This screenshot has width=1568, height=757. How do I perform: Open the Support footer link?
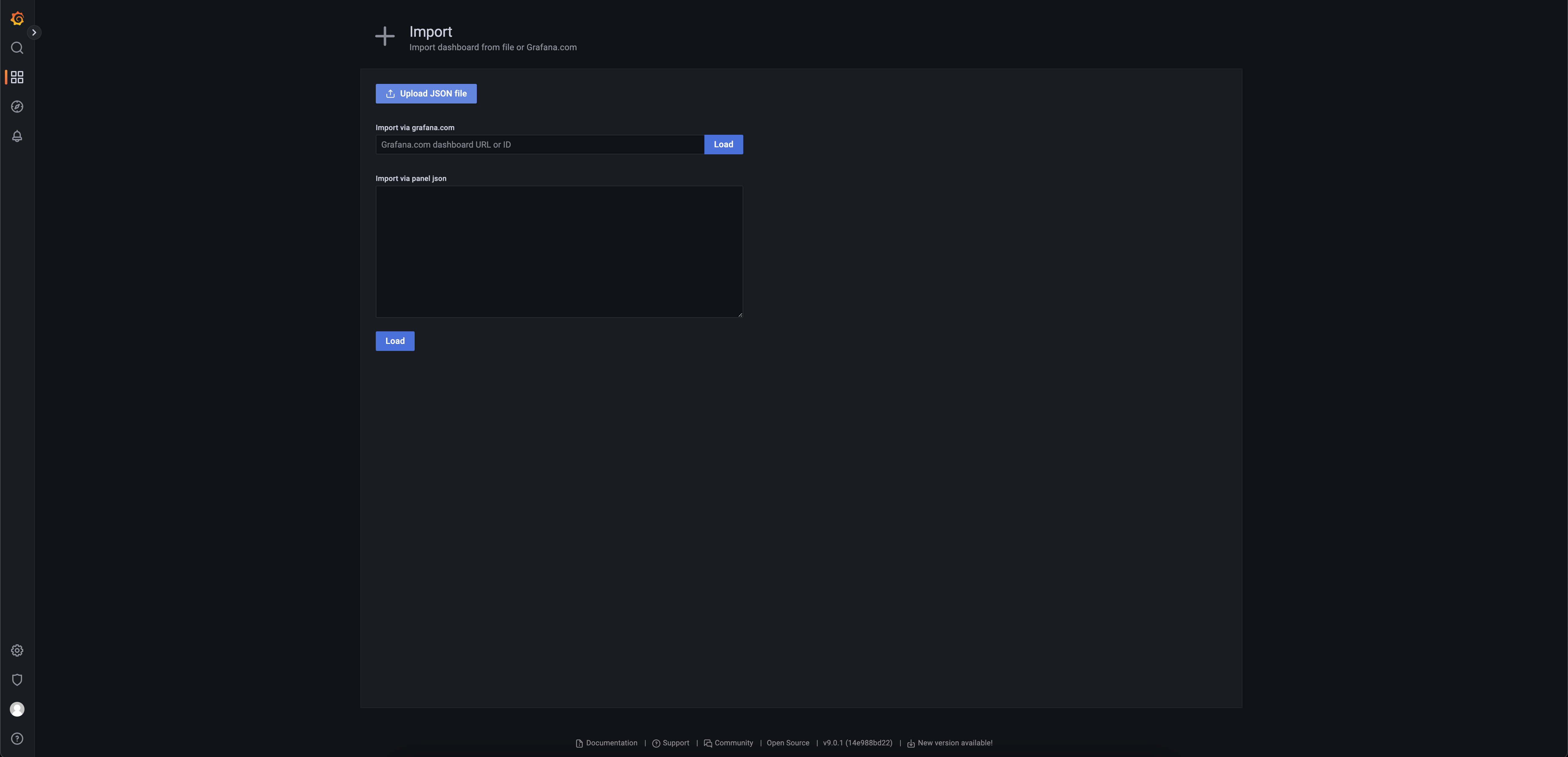click(675, 743)
